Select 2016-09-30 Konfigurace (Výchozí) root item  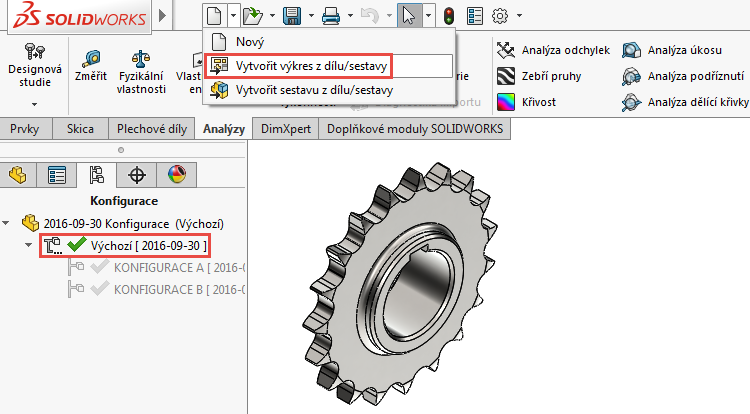(x=123, y=224)
